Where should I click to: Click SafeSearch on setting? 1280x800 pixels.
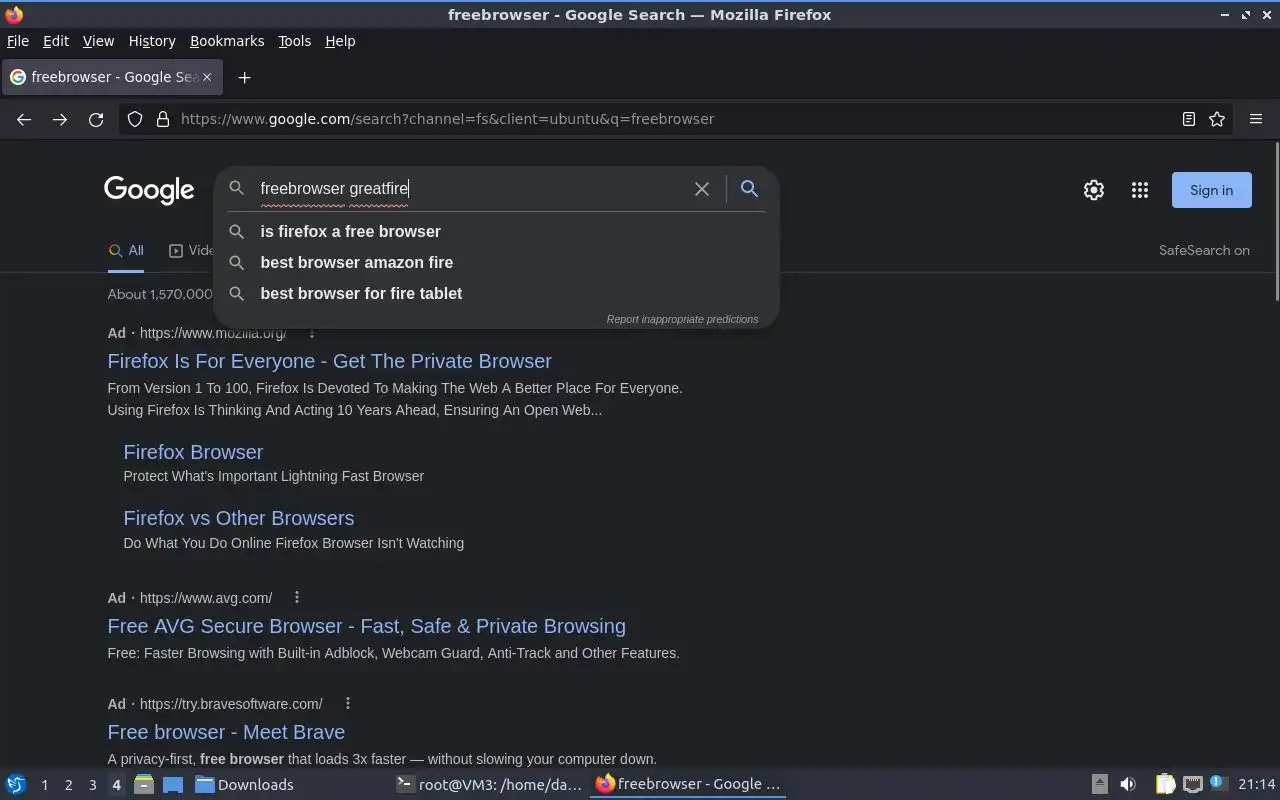(x=1204, y=251)
